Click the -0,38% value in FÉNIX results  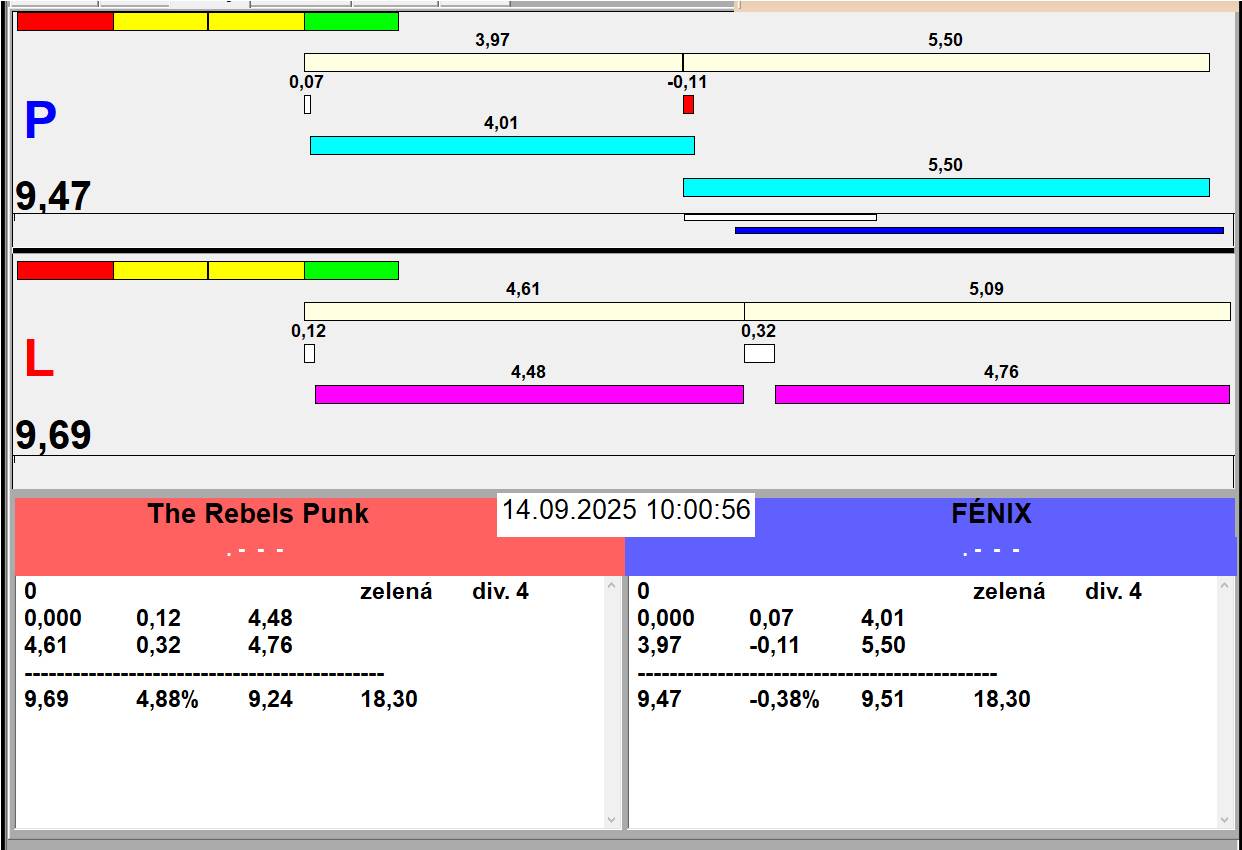point(784,700)
